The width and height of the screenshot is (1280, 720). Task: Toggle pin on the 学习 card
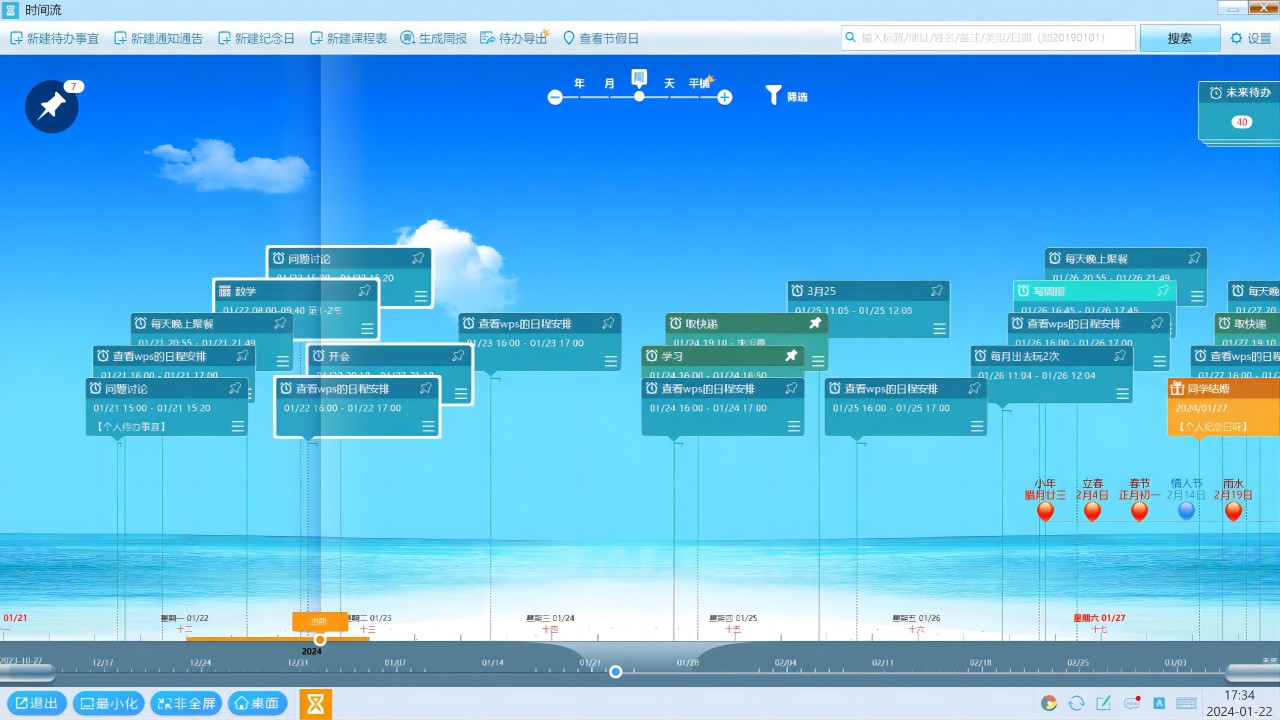coord(791,356)
